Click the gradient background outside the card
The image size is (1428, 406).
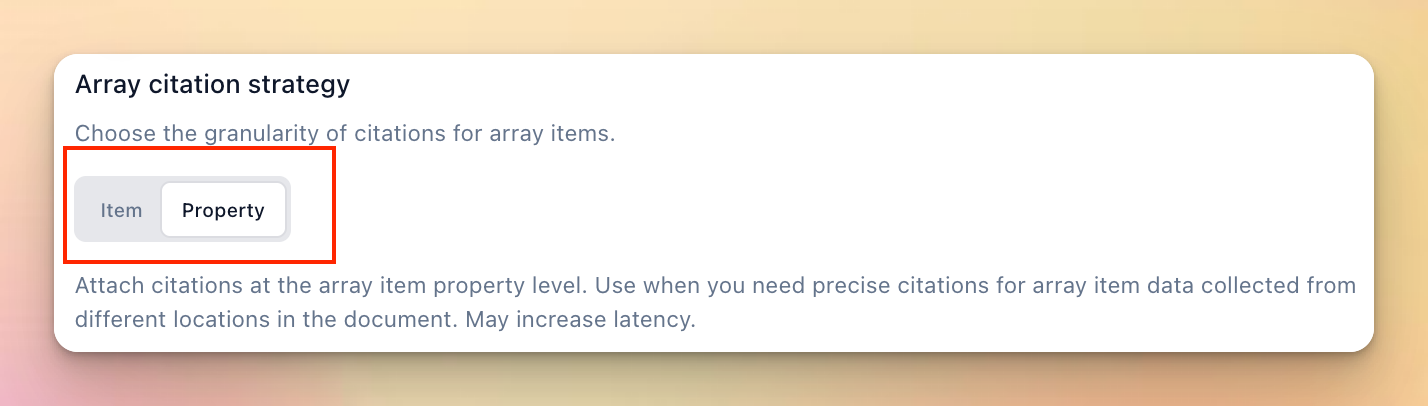click(700, 25)
